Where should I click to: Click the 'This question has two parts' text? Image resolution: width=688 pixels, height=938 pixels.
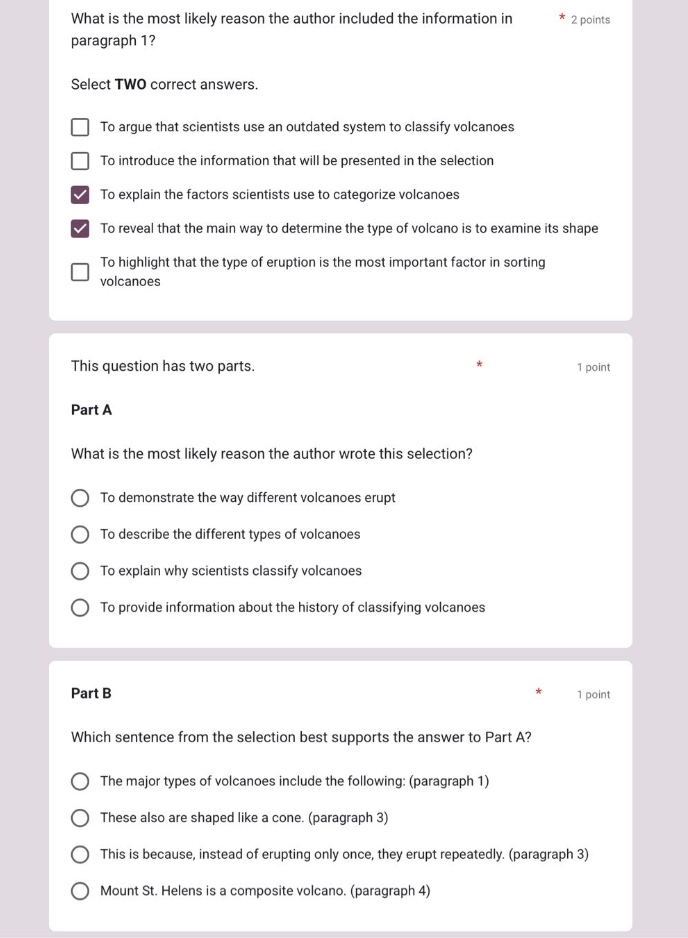point(163,366)
